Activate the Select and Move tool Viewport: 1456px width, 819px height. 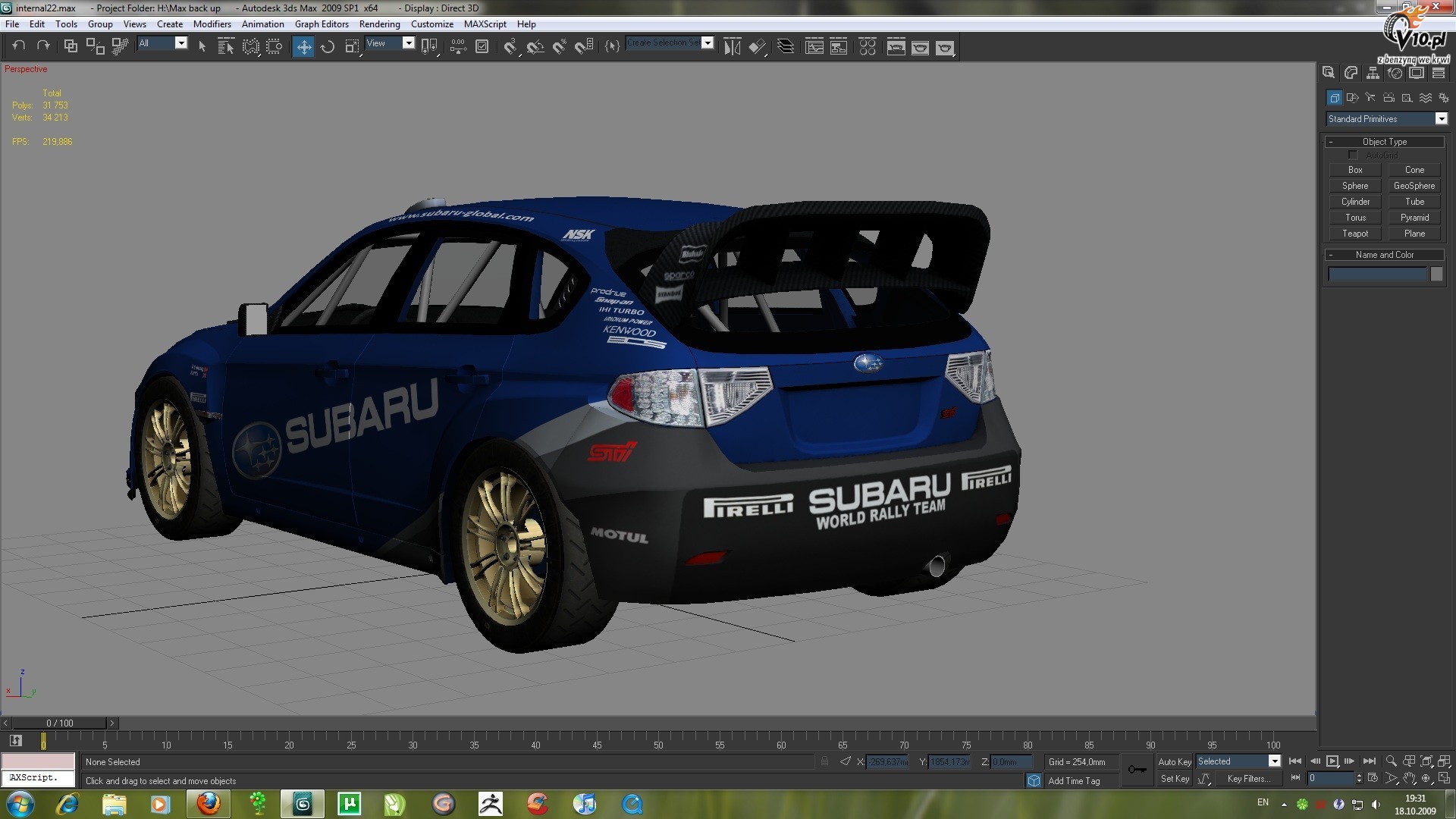click(303, 46)
